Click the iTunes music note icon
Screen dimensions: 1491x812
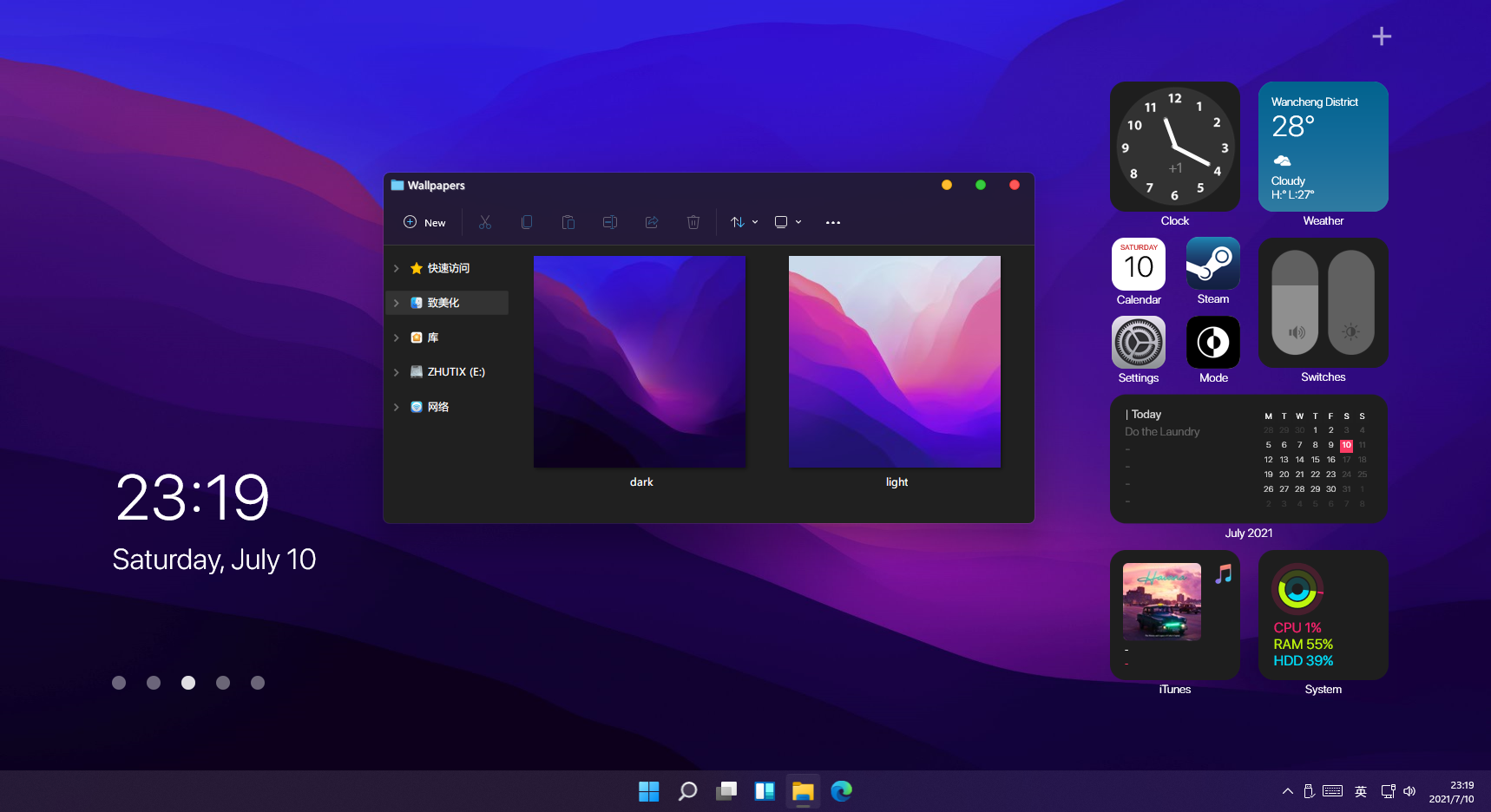(1224, 573)
